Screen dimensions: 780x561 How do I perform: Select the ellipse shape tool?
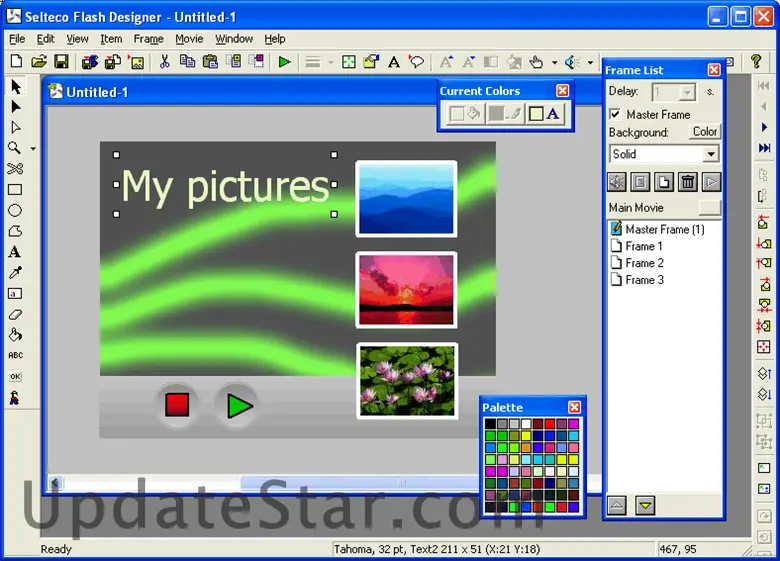pos(15,210)
